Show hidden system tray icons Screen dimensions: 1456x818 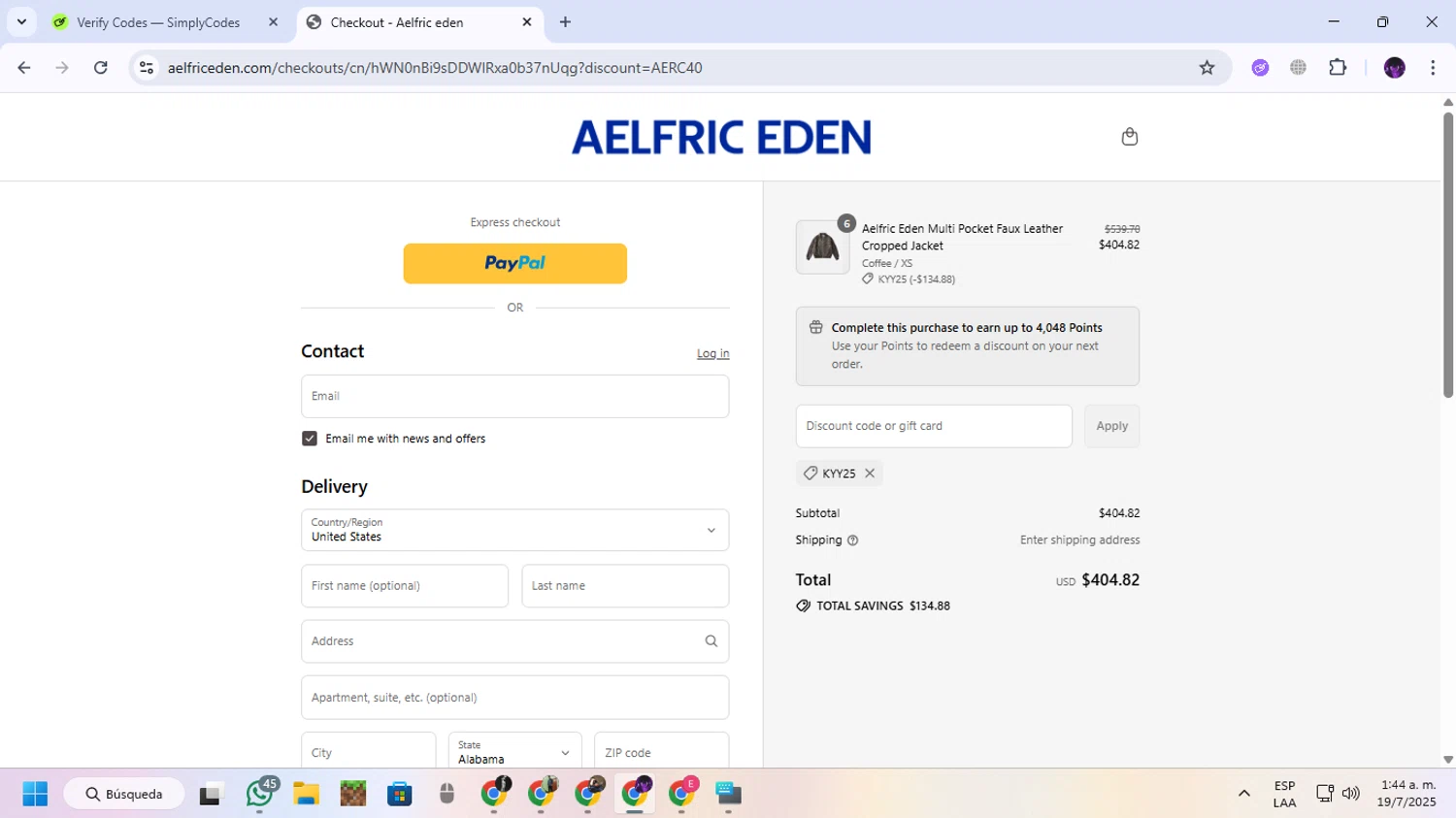coord(1243,794)
